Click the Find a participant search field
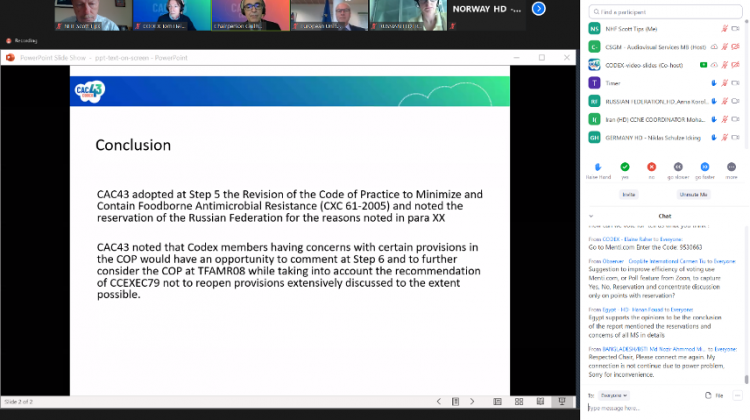750x420 pixels. click(x=665, y=9)
